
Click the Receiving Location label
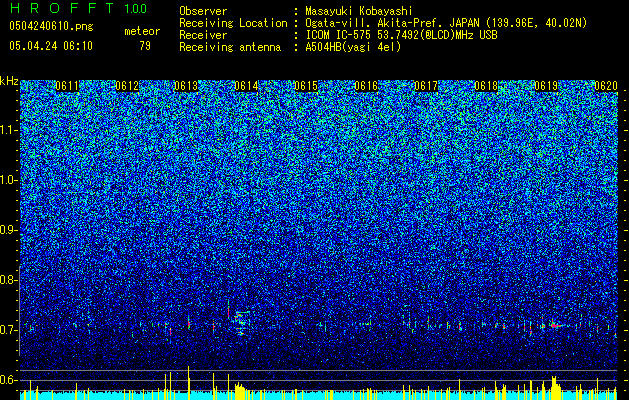tap(233, 23)
